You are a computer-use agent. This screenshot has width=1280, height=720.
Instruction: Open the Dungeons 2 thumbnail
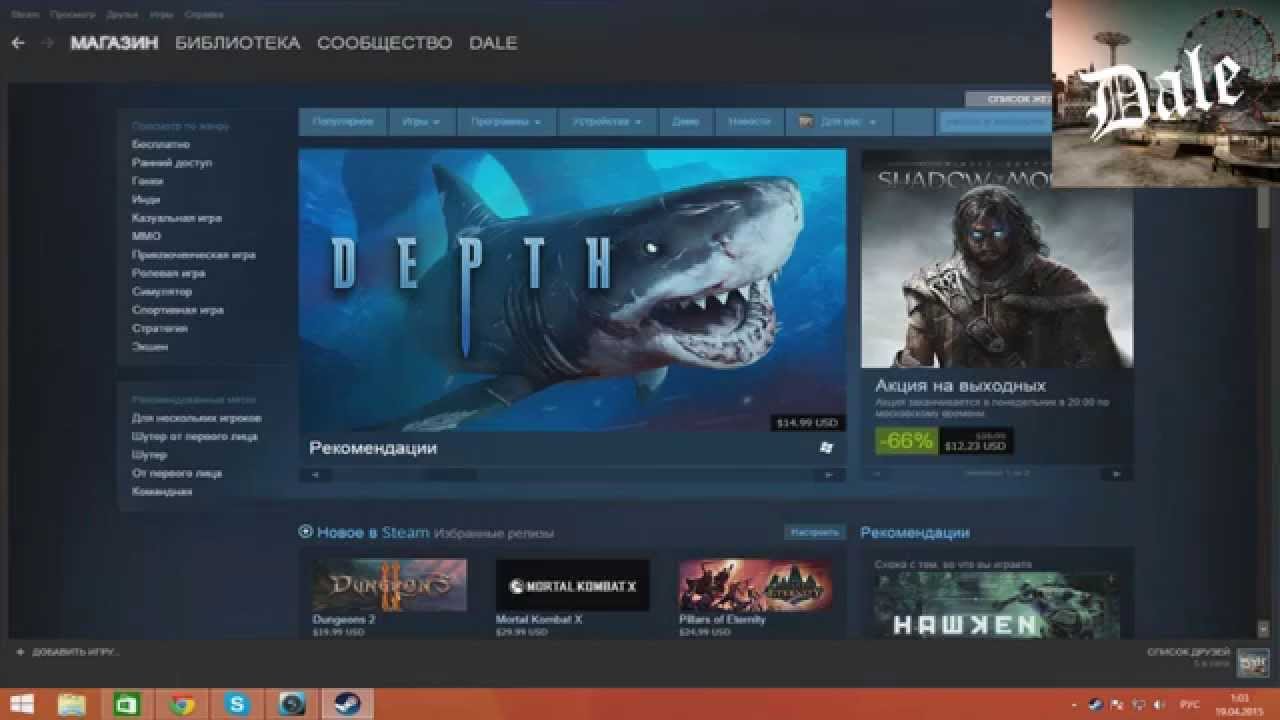389,585
